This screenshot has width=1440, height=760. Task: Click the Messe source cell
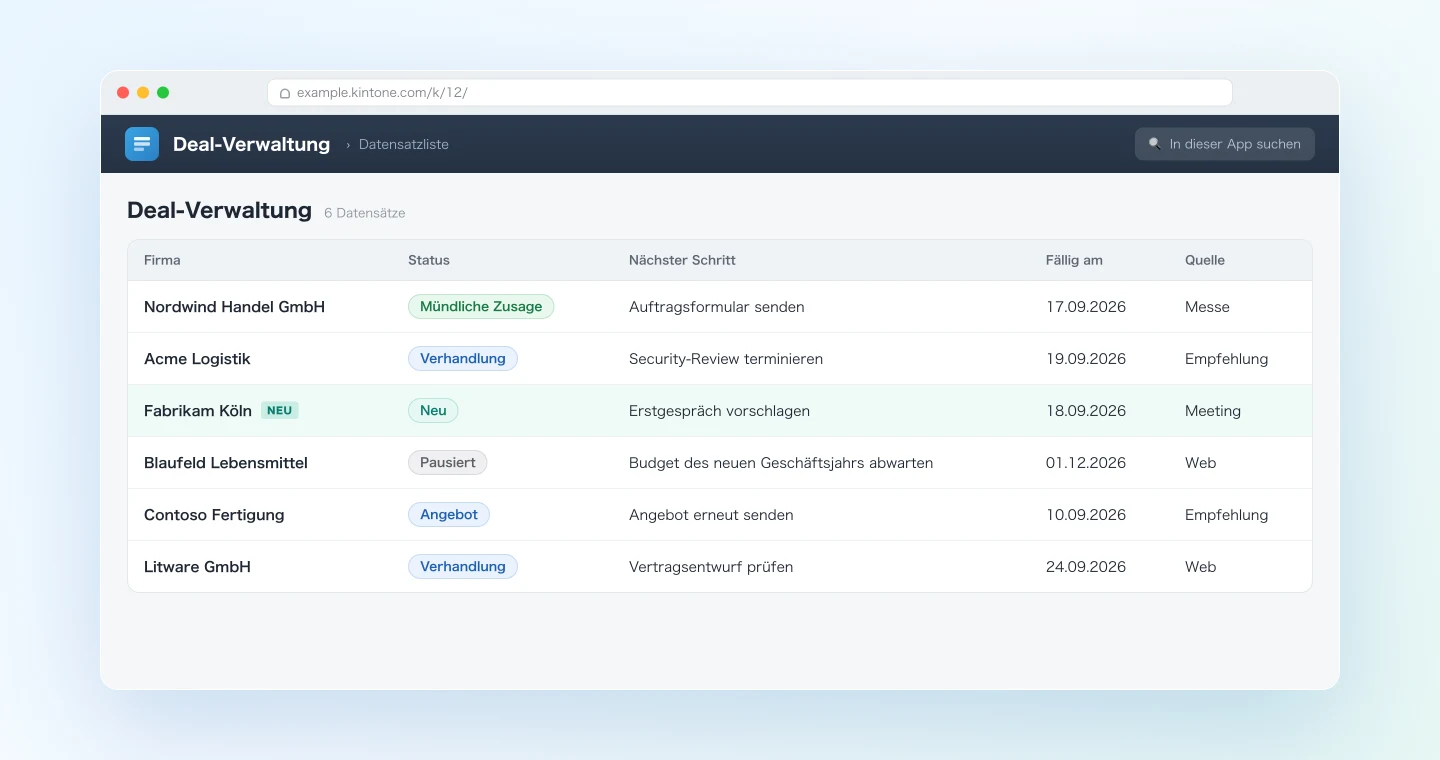[x=1207, y=307]
